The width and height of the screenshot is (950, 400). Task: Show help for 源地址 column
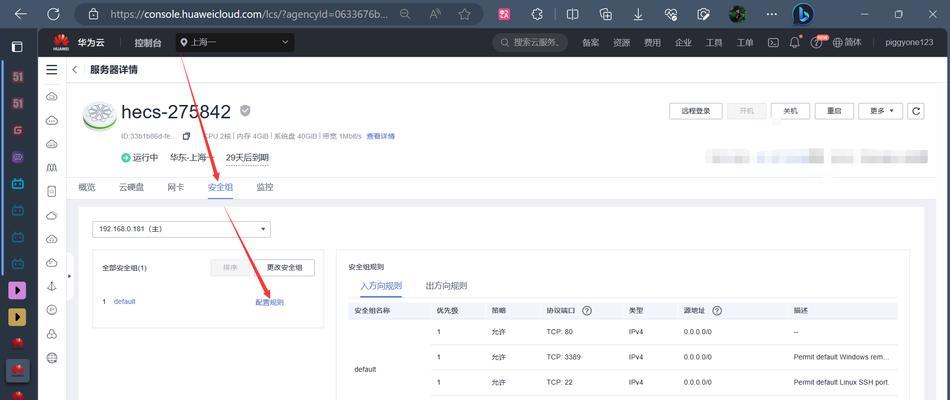click(717, 310)
